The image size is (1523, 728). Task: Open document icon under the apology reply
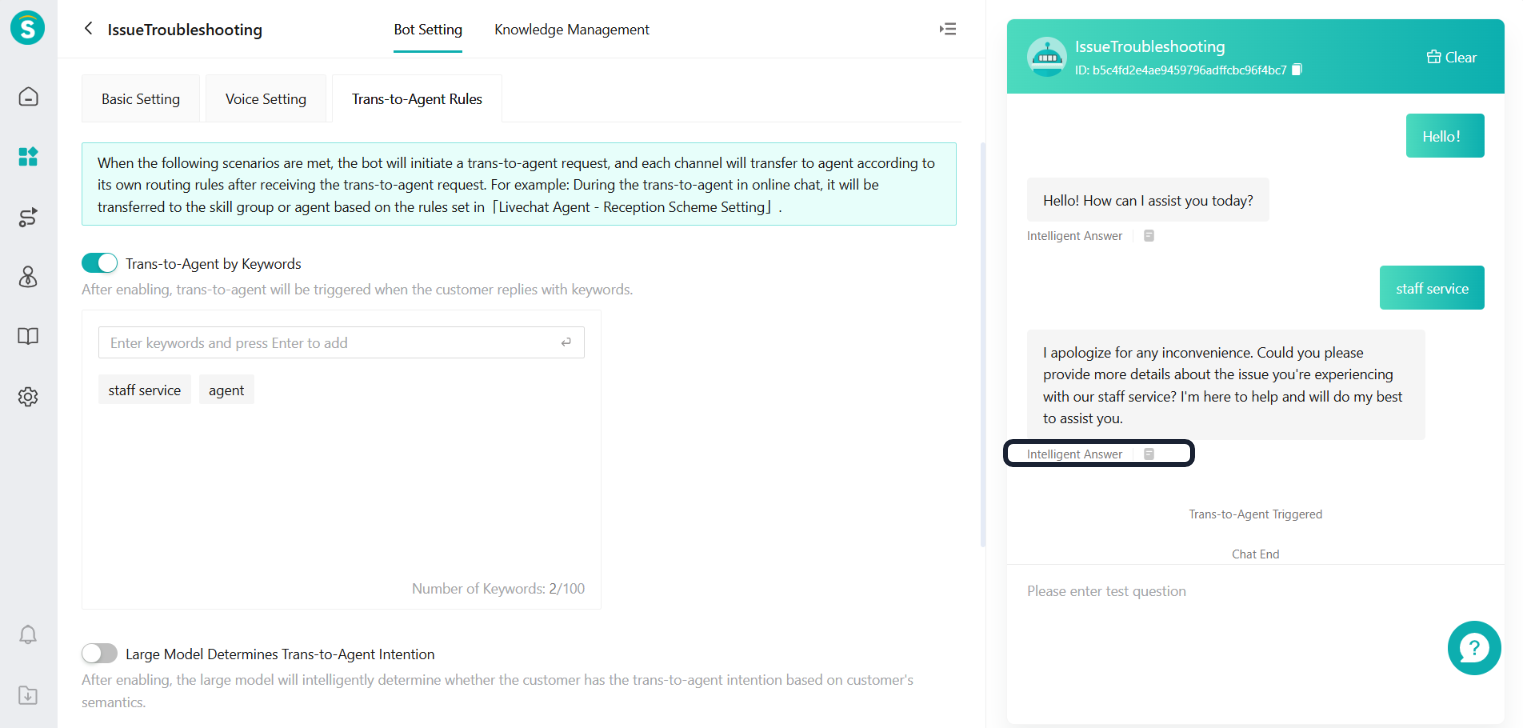tap(1149, 454)
